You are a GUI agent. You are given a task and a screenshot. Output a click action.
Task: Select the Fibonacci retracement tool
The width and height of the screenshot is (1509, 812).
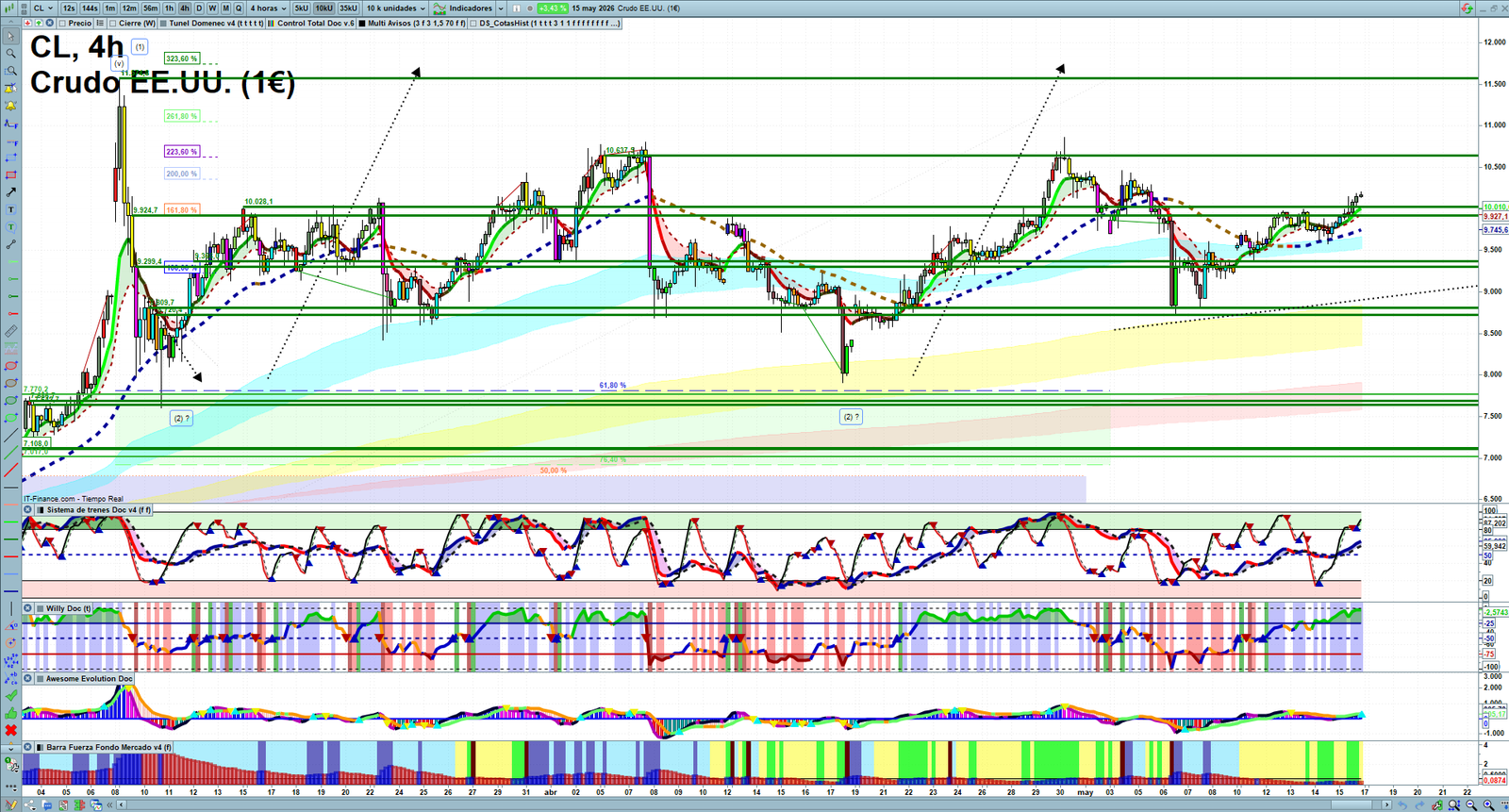click(x=11, y=141)
